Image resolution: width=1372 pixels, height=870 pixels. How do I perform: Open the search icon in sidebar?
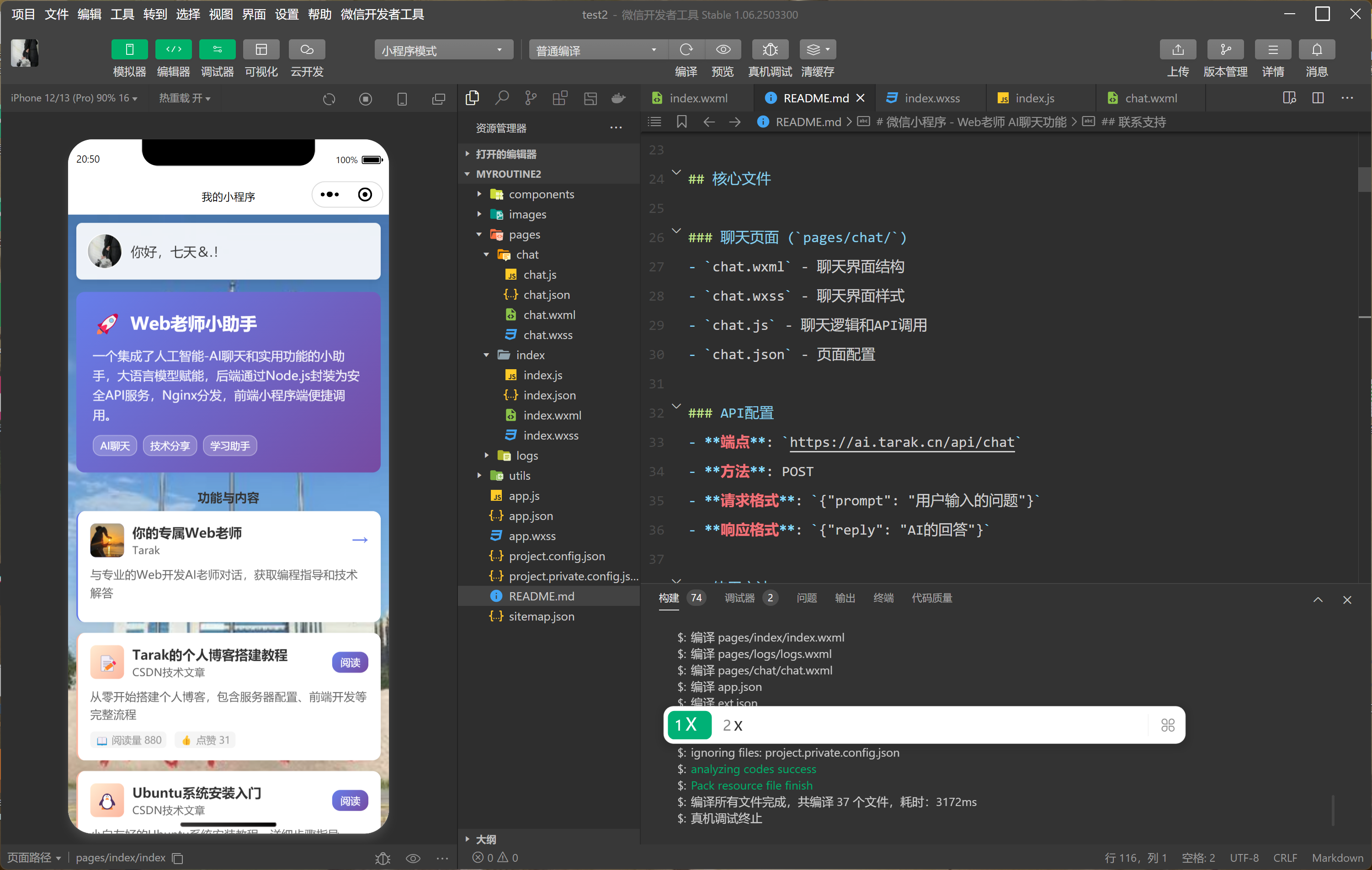tap(501, 98)
